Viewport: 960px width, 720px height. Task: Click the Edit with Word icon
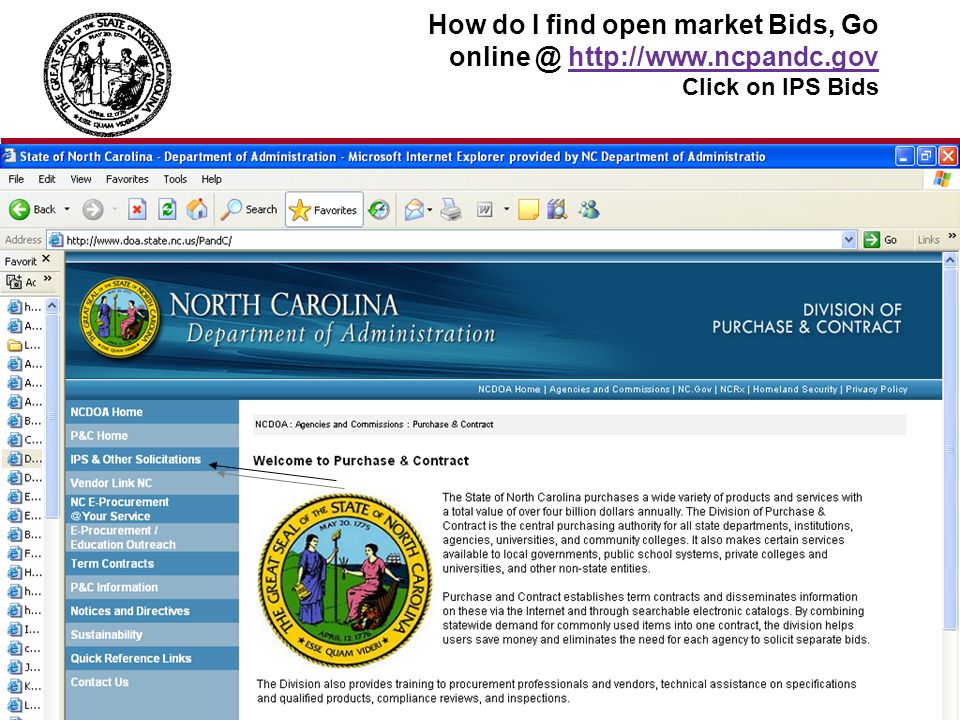coord(484,210)
